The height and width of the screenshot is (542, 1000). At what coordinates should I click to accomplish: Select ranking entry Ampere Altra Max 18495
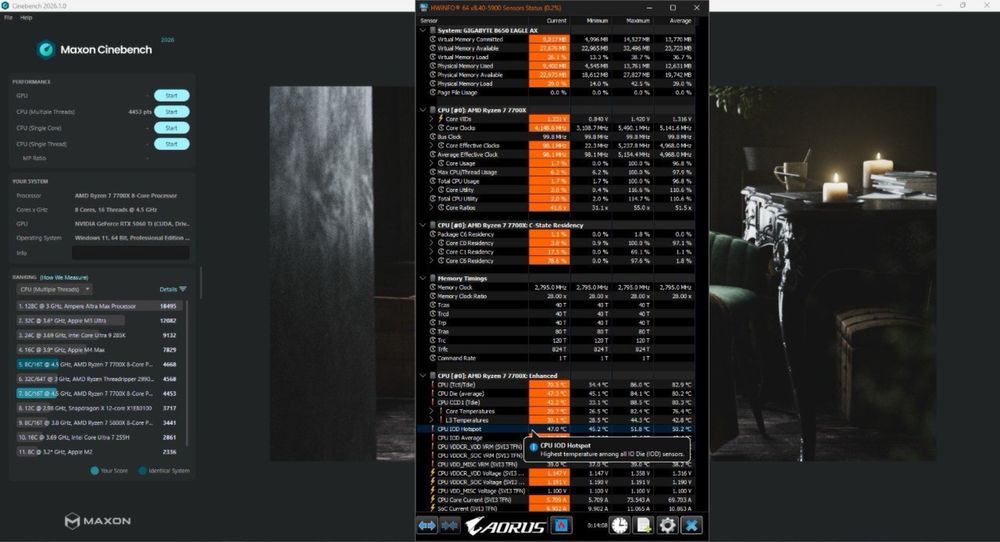click(x=98, y=306)
